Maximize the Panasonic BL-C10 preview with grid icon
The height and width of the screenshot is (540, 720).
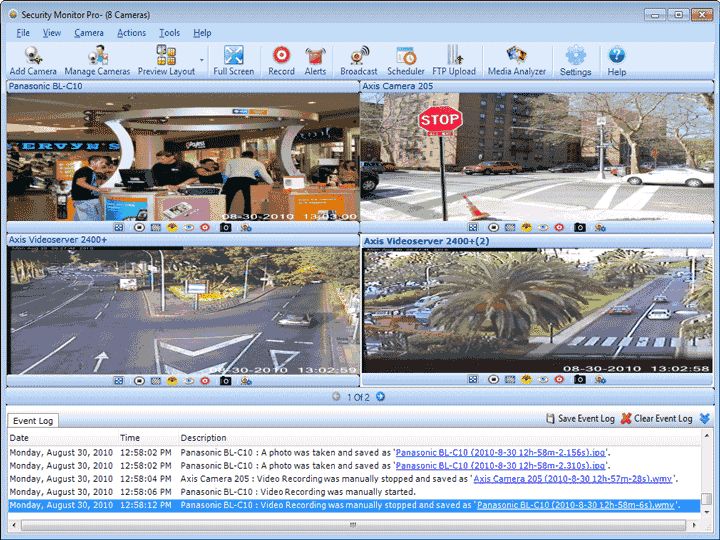[x=119, y=227]
